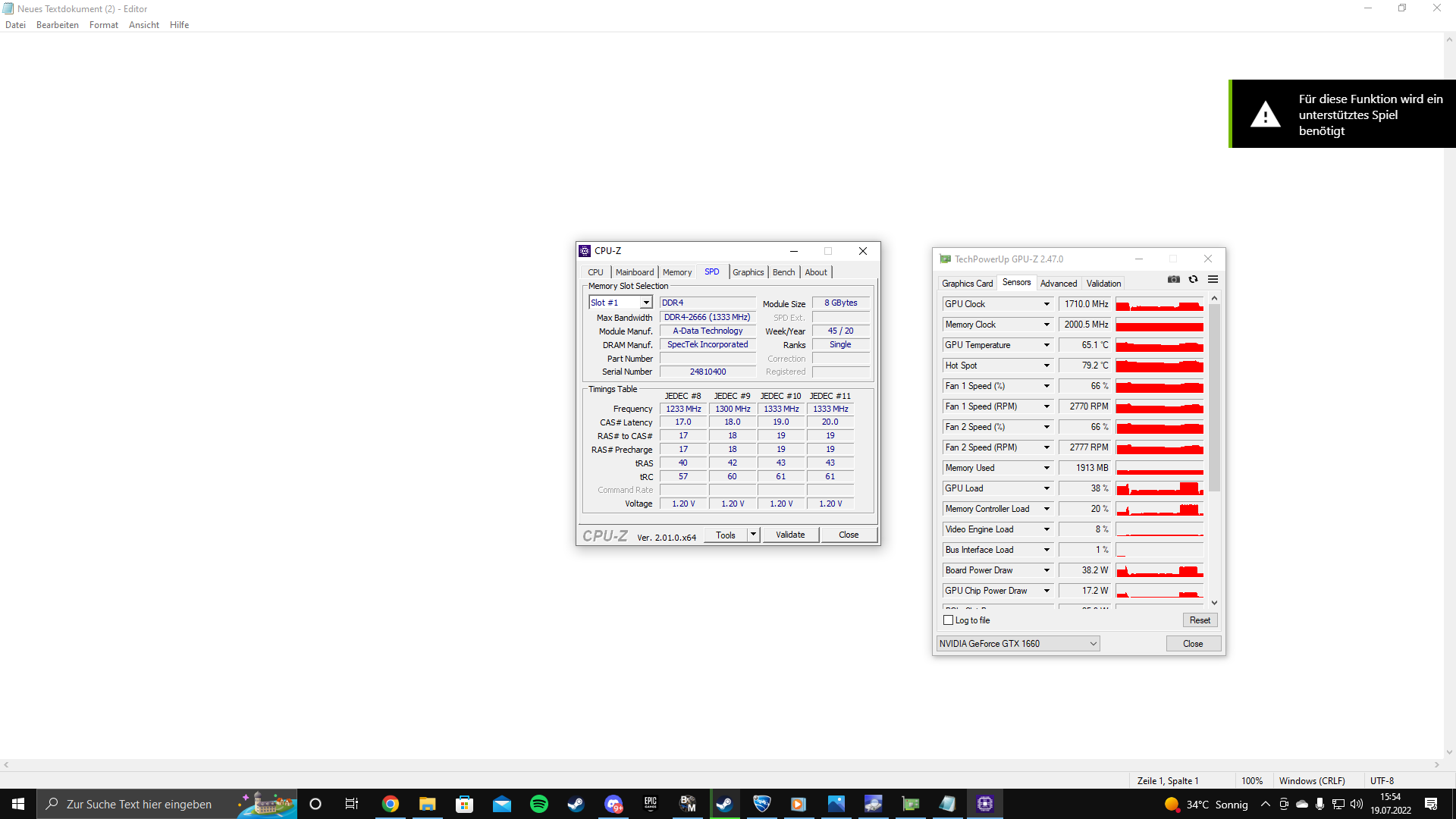Open the GPU-Z hamburger menu
Image resolution: width=1456 pixels, height=819 pixels.
(x=1213, y=280)
